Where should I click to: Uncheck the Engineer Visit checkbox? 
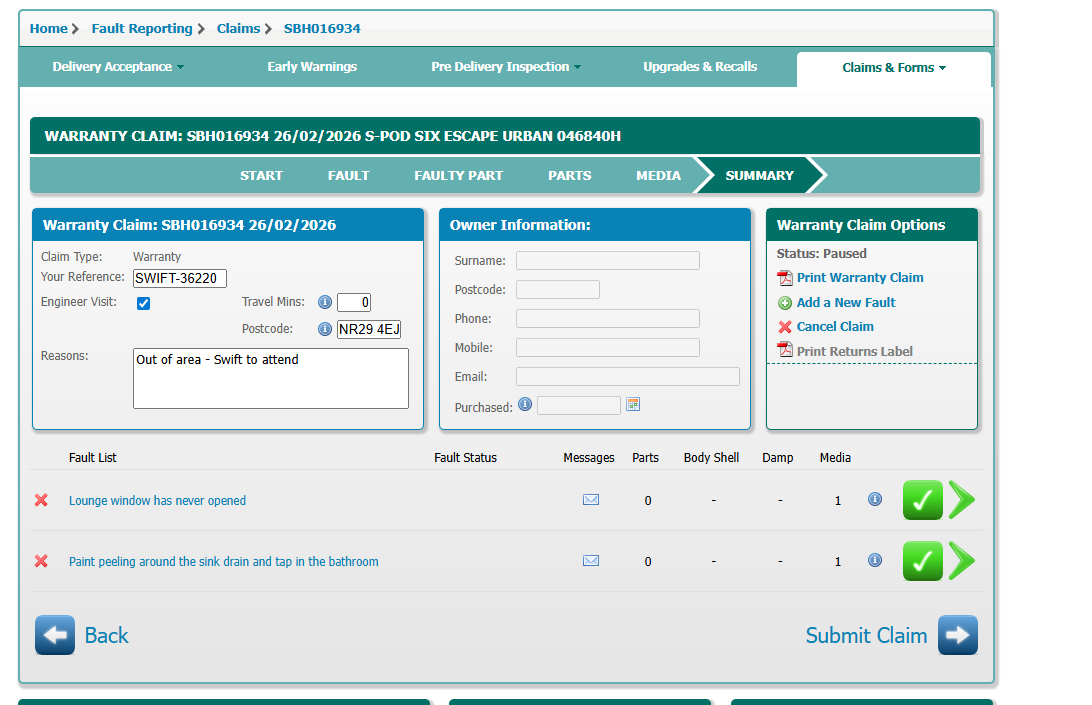coord(143,303)
